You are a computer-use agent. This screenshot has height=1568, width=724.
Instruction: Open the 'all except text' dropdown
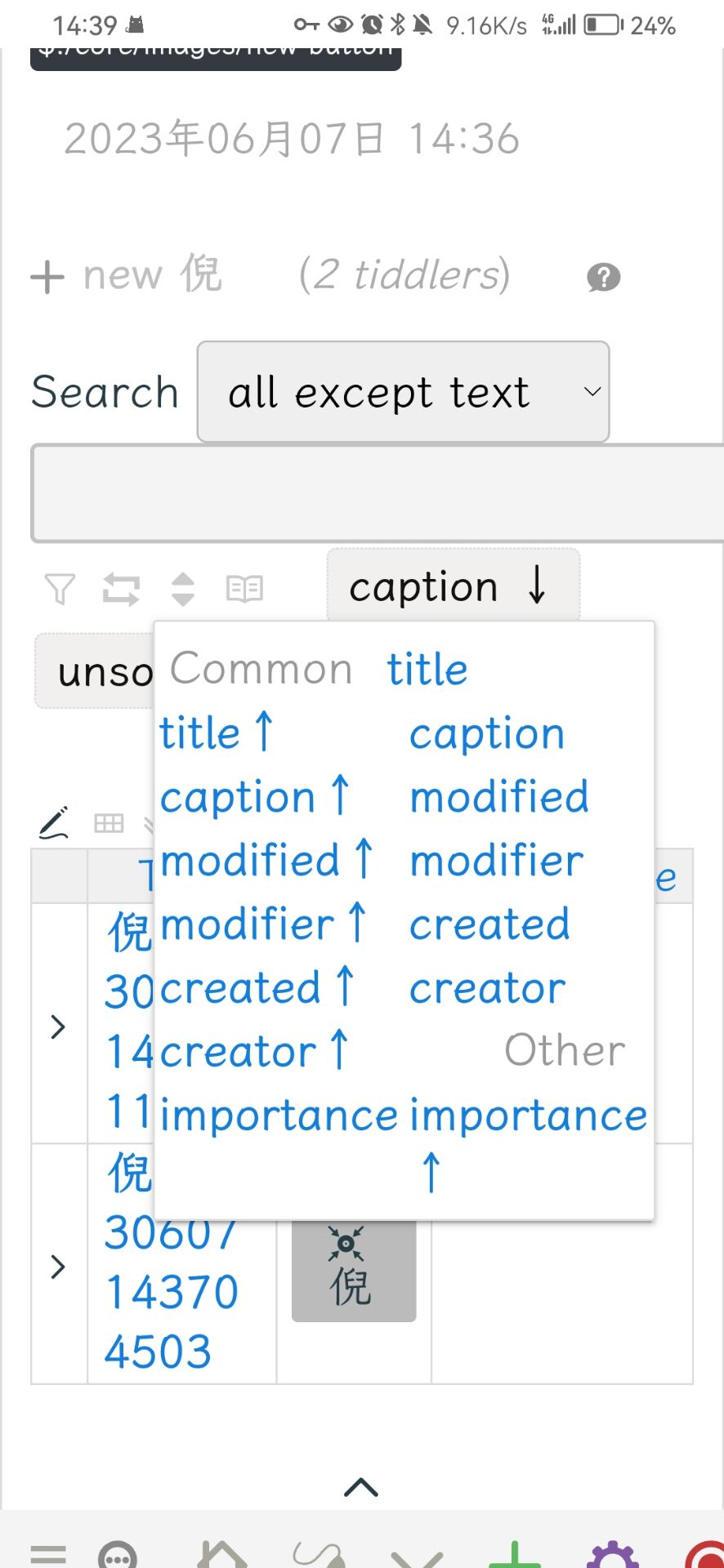[x=403, y=391]
